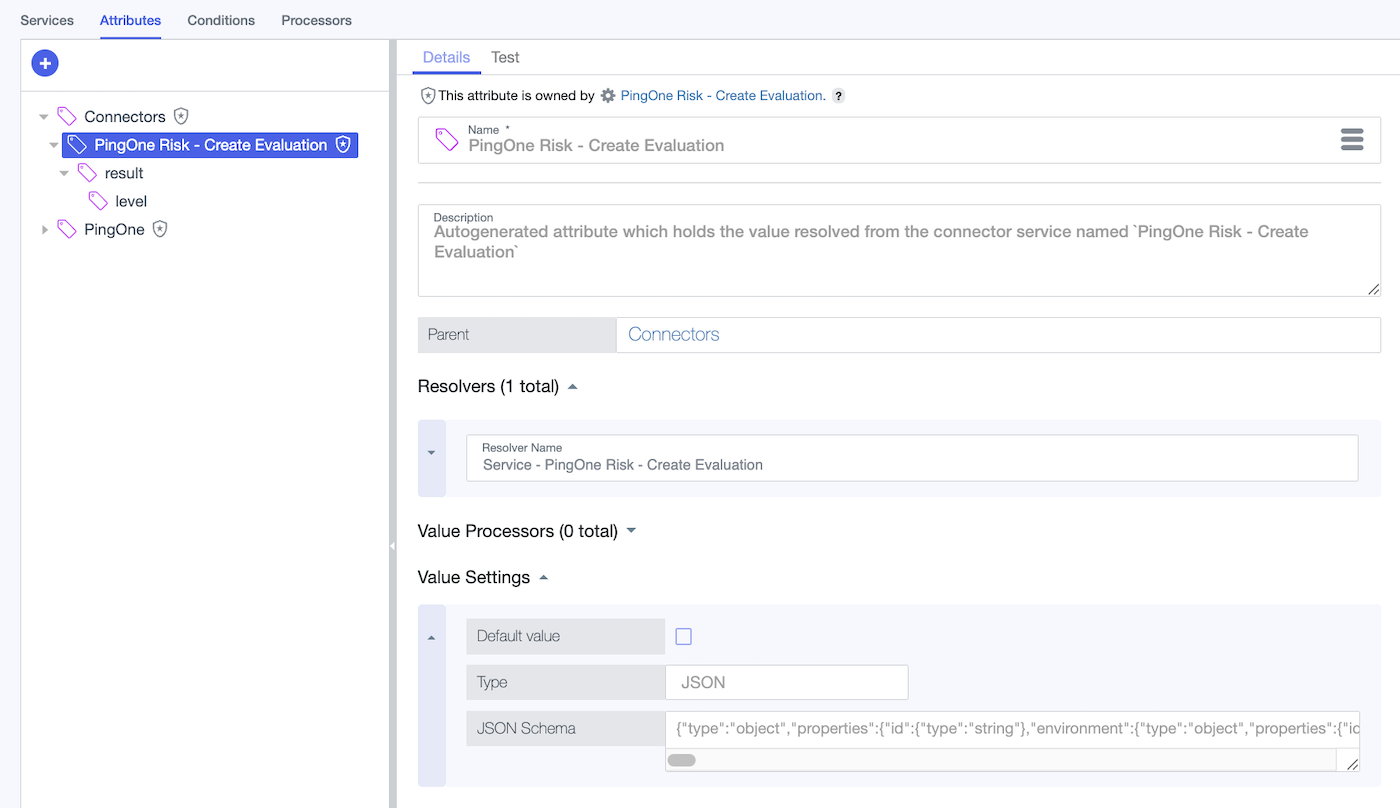Click the Resolver Name field
This screenshot has width=1400, height=808.
click(x=912, y=458)
